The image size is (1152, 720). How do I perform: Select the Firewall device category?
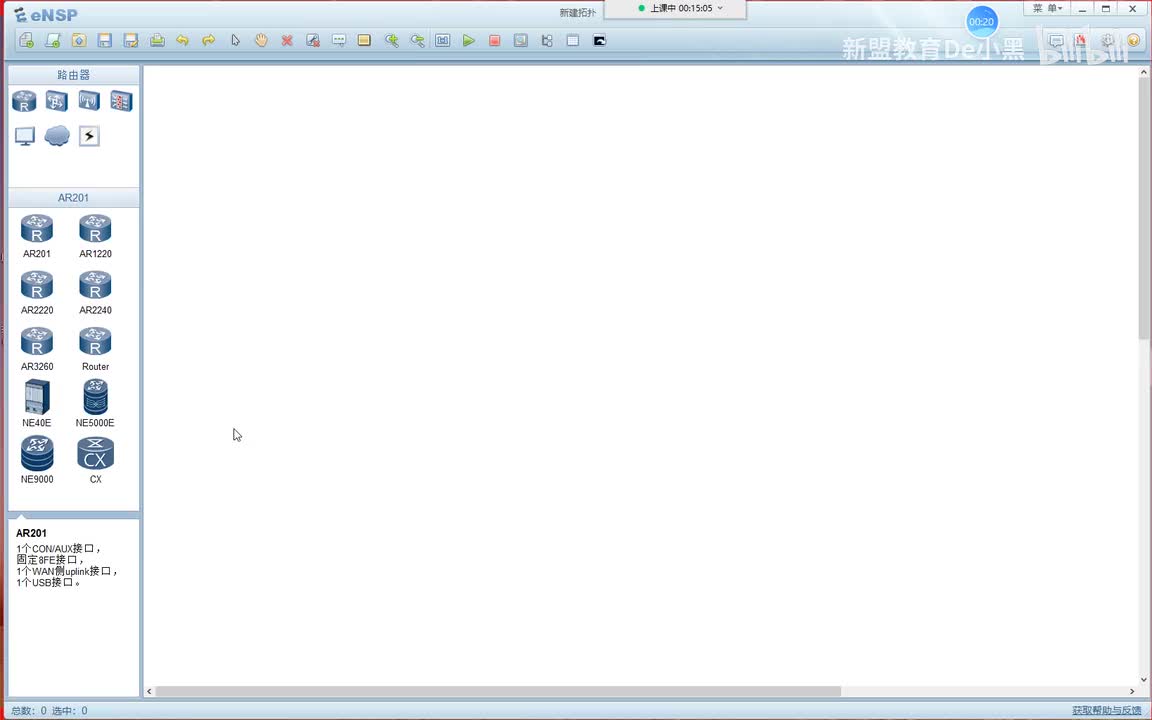point(121,101)
